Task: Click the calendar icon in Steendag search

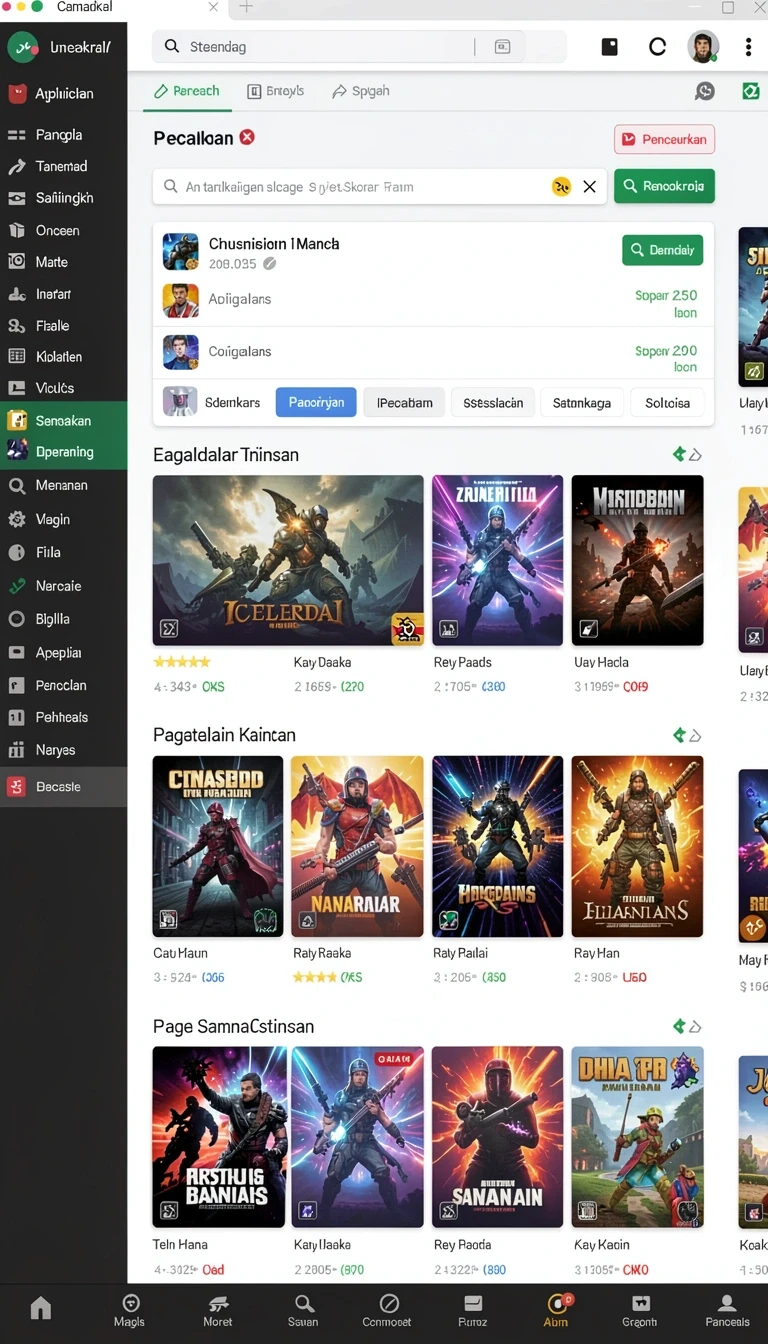Action: click(502, 47)
